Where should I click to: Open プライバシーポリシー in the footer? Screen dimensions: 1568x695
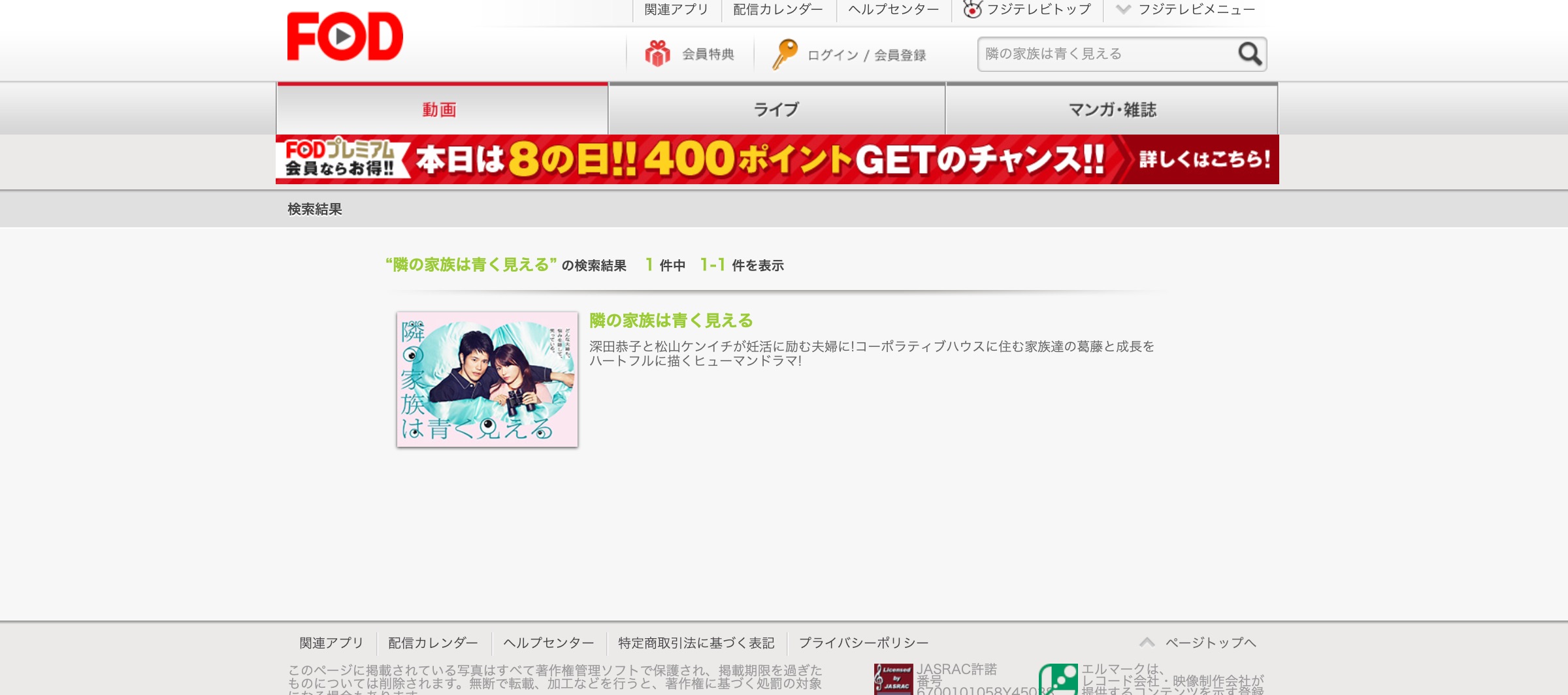(863, 643)
